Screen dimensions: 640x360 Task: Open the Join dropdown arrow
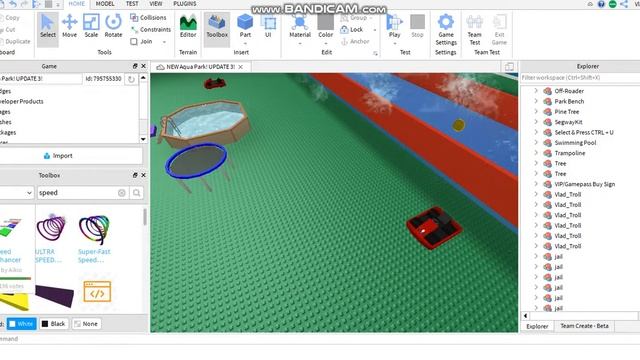click(164, 42)
